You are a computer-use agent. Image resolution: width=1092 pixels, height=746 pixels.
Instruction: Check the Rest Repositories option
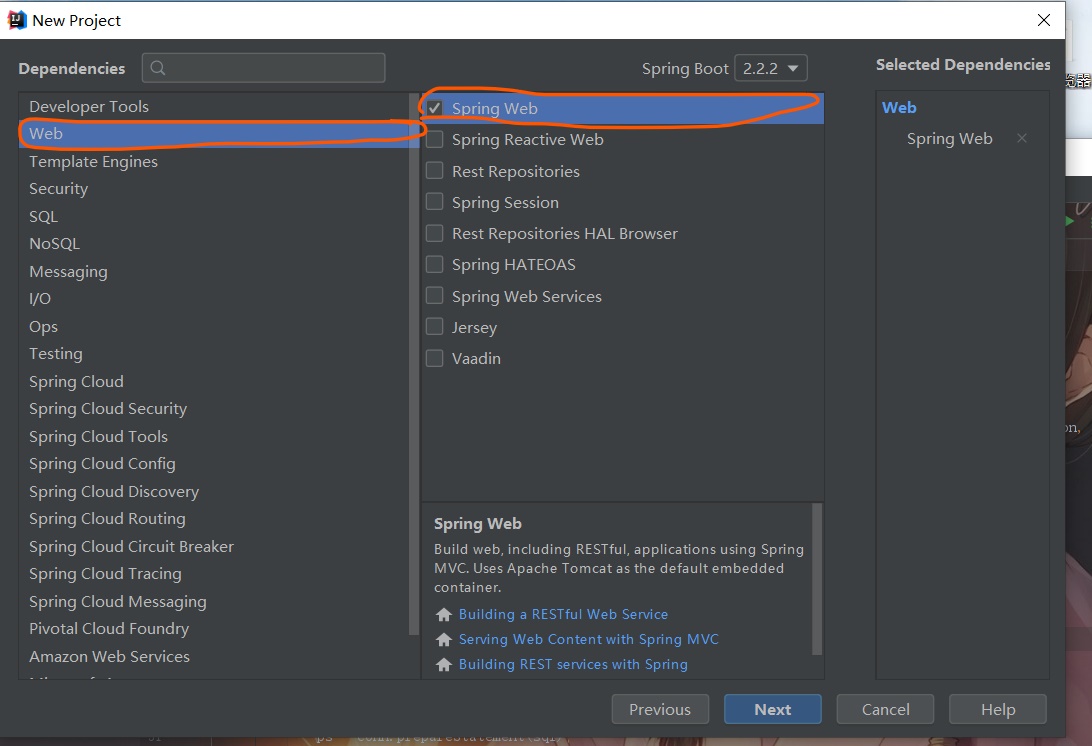point(435,171)
